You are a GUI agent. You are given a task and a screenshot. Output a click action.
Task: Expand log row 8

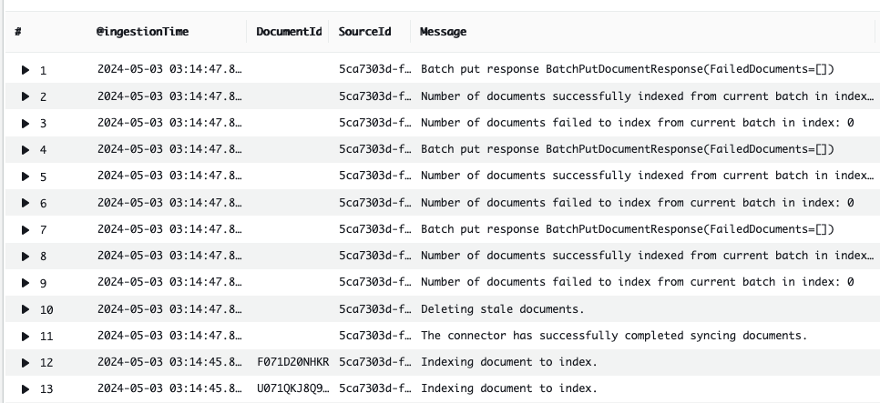26,256
